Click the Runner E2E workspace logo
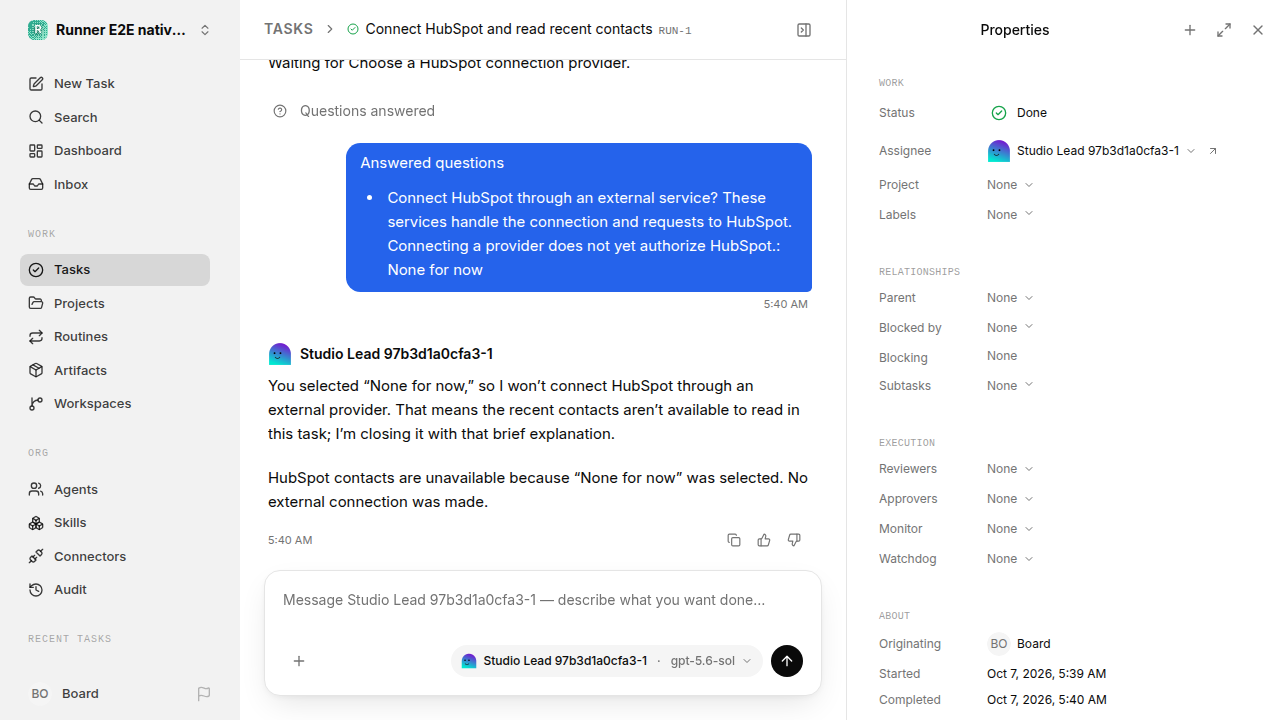 (38, 30)
